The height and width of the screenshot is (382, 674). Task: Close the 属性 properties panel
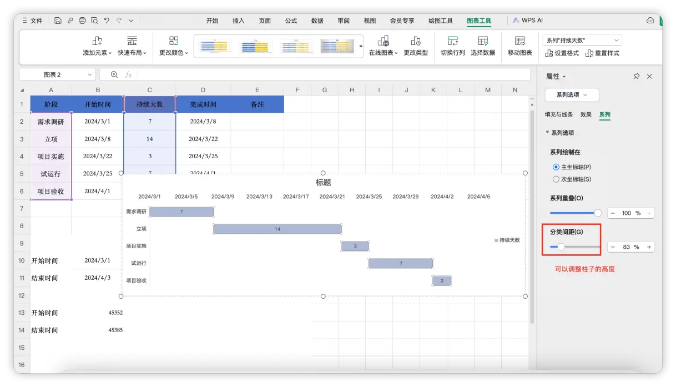pyautogui.click(x=649, y=76)
